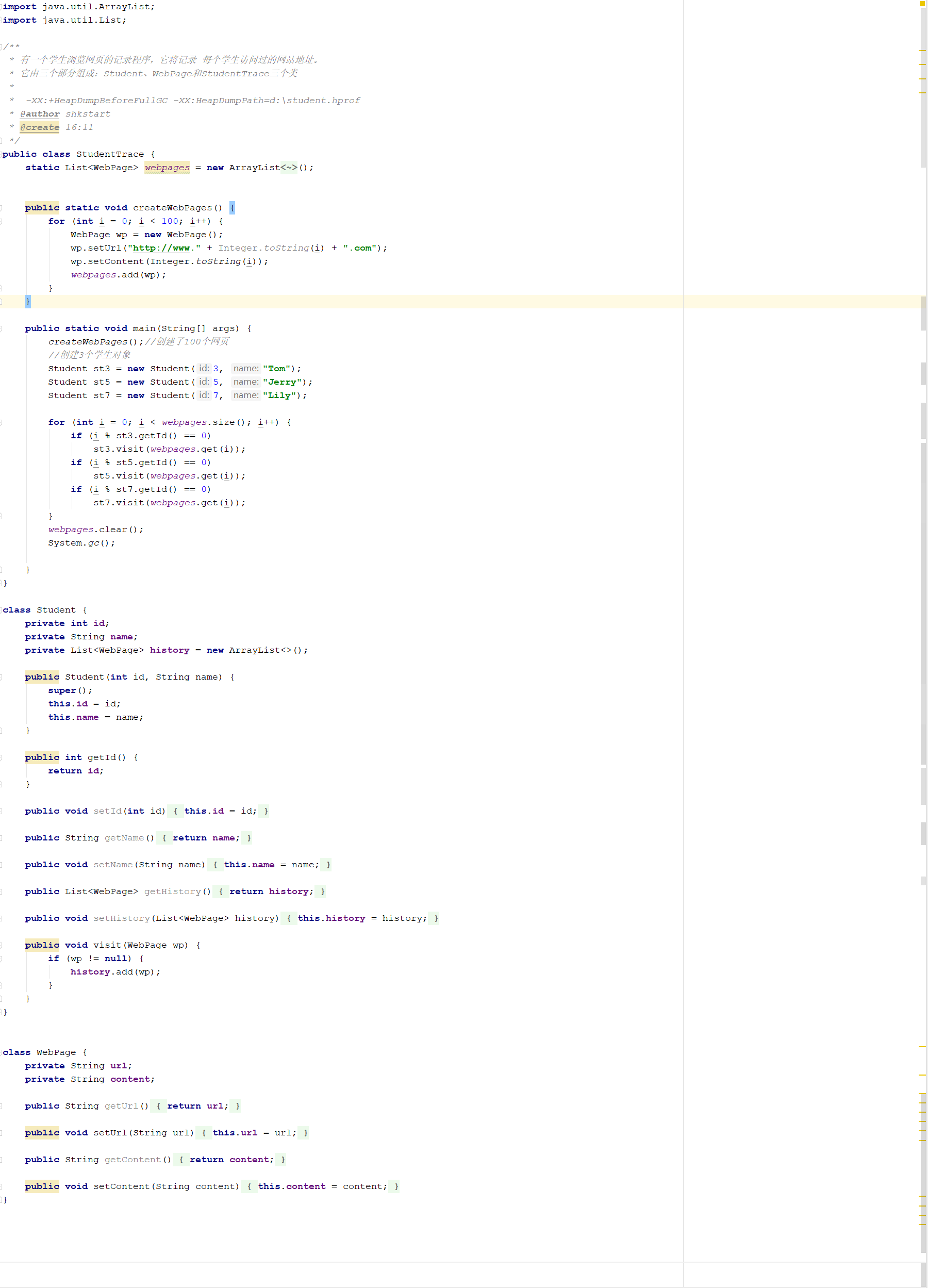Click the name: parameter hint before "Tom"
928x1288 pixels.
click(246, 369)
